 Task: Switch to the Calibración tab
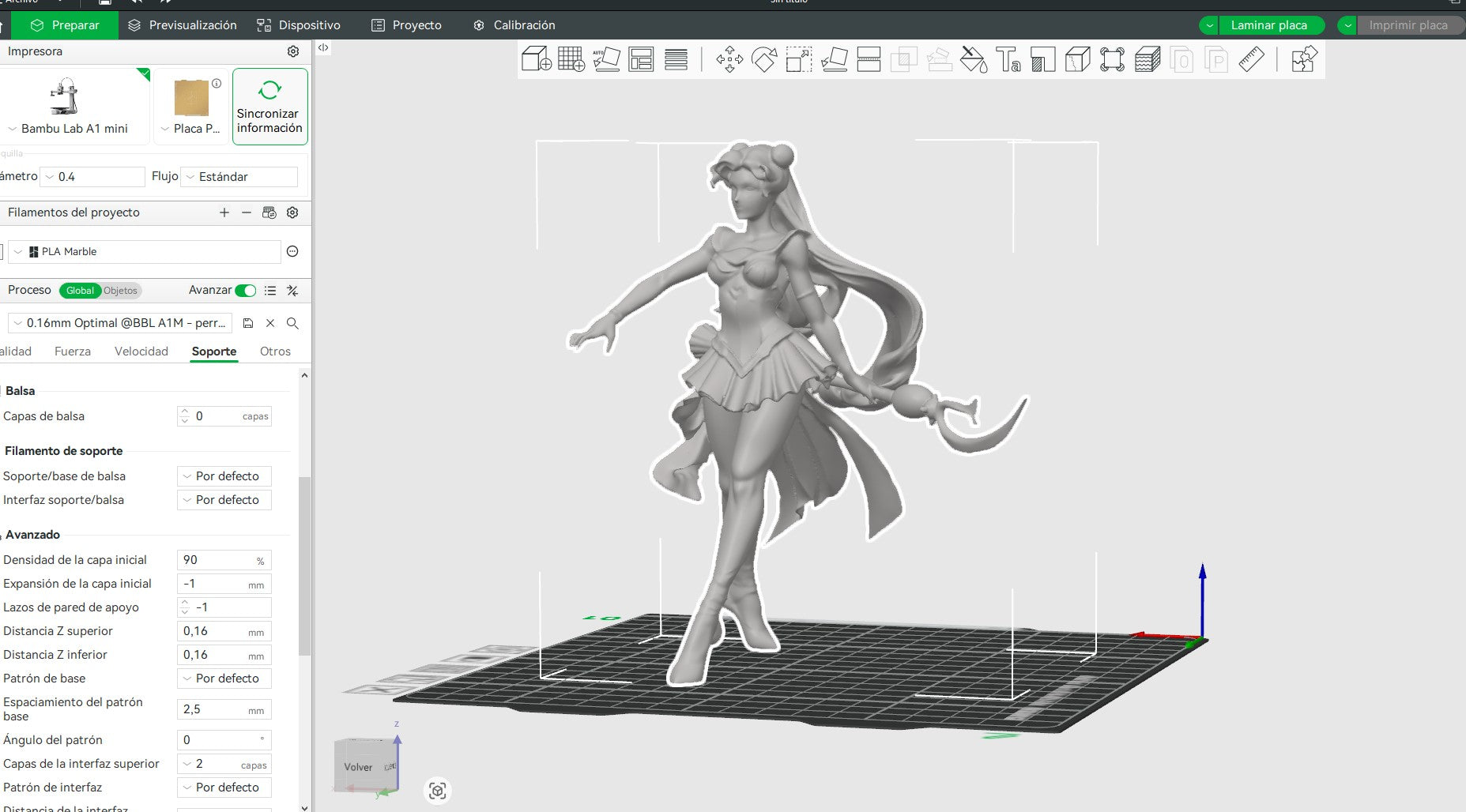[514, 25]
